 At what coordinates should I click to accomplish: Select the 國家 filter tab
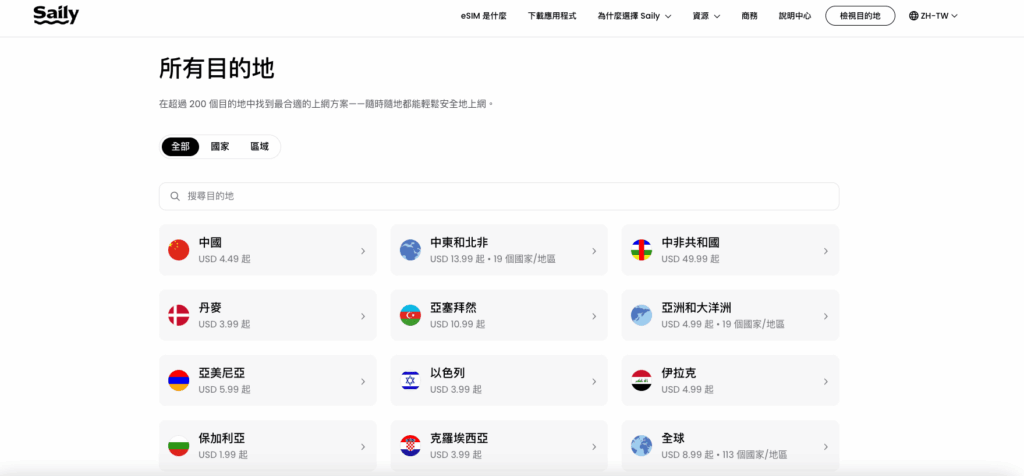click(219, 146)
